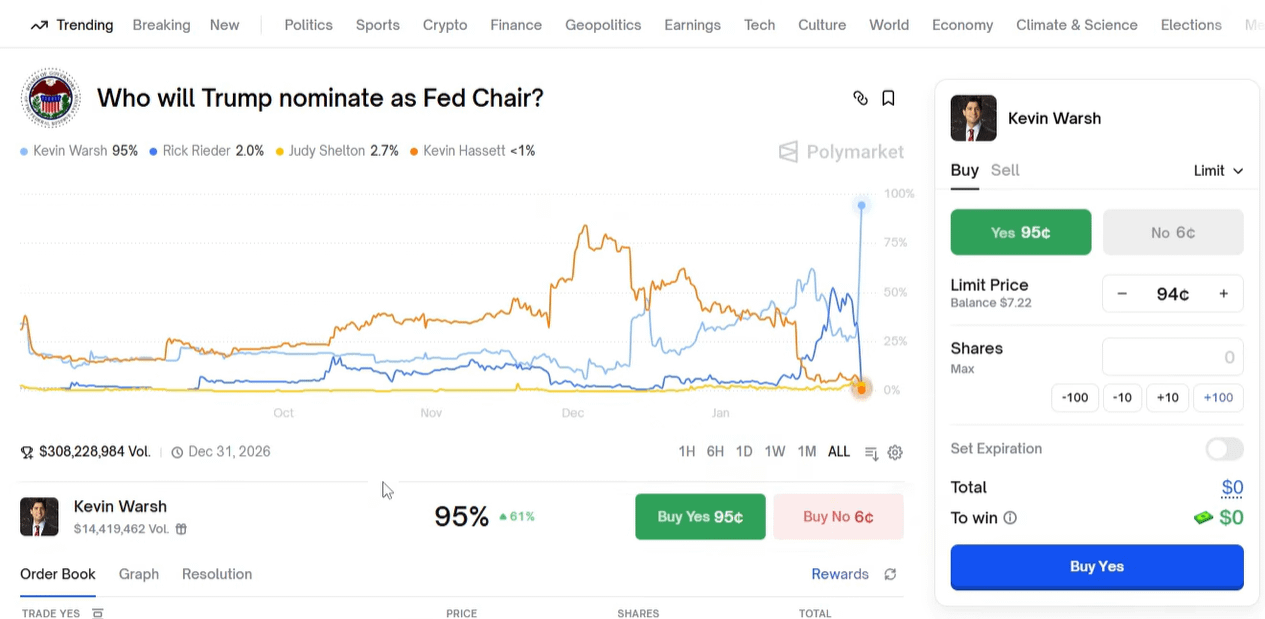This screenshot has width=1265, height=619.
Task: Copy the market link with the chain icon
Action: (x=860, y=98)
